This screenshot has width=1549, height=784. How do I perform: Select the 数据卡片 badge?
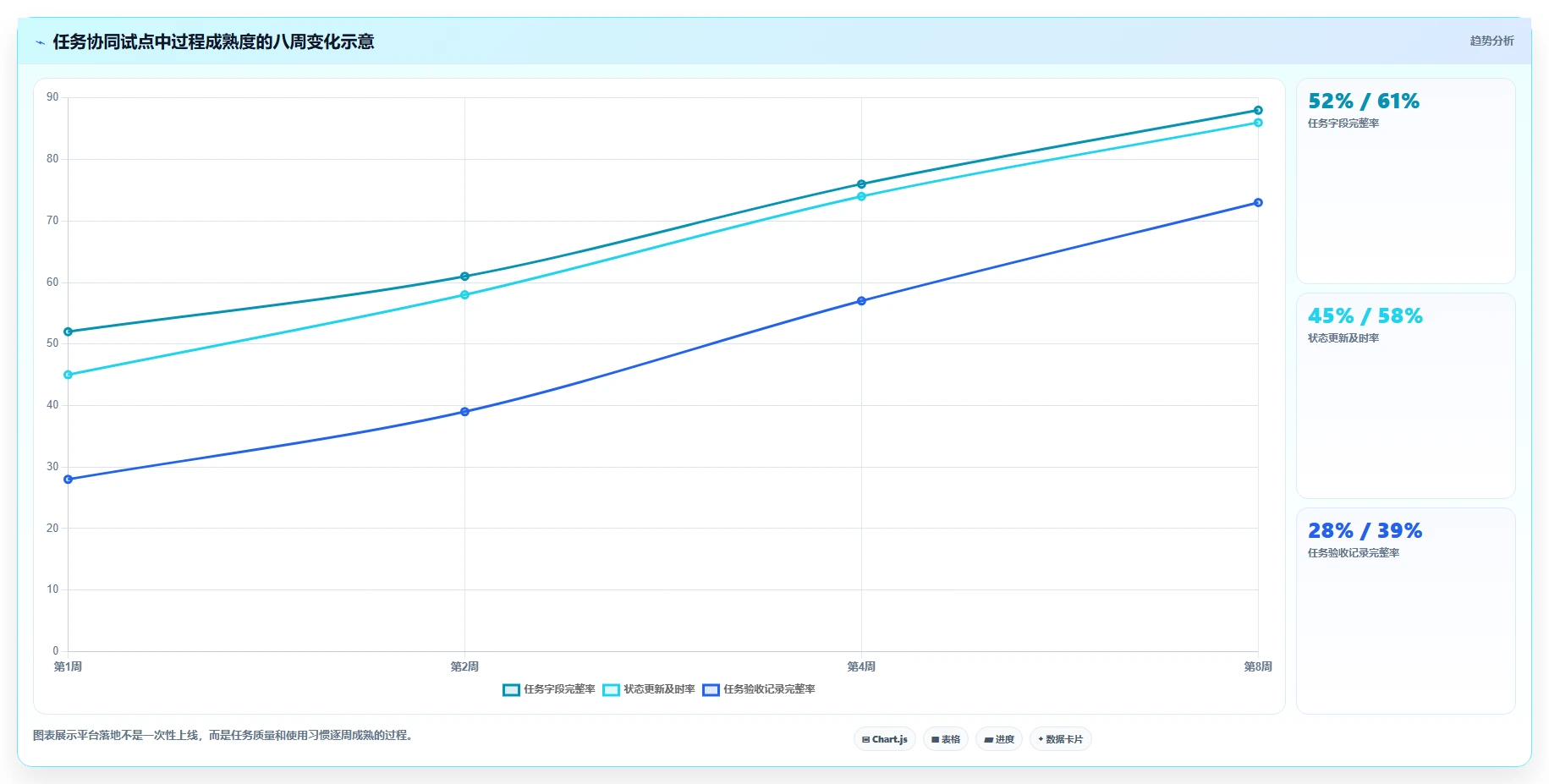[x=1061, y=739]
